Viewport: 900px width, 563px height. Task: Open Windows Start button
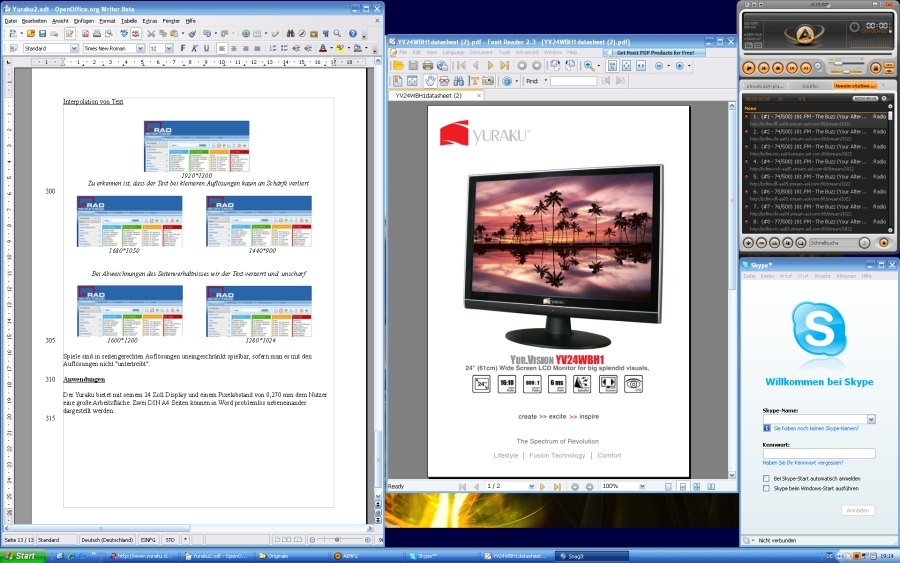click(x=22, y=556)
